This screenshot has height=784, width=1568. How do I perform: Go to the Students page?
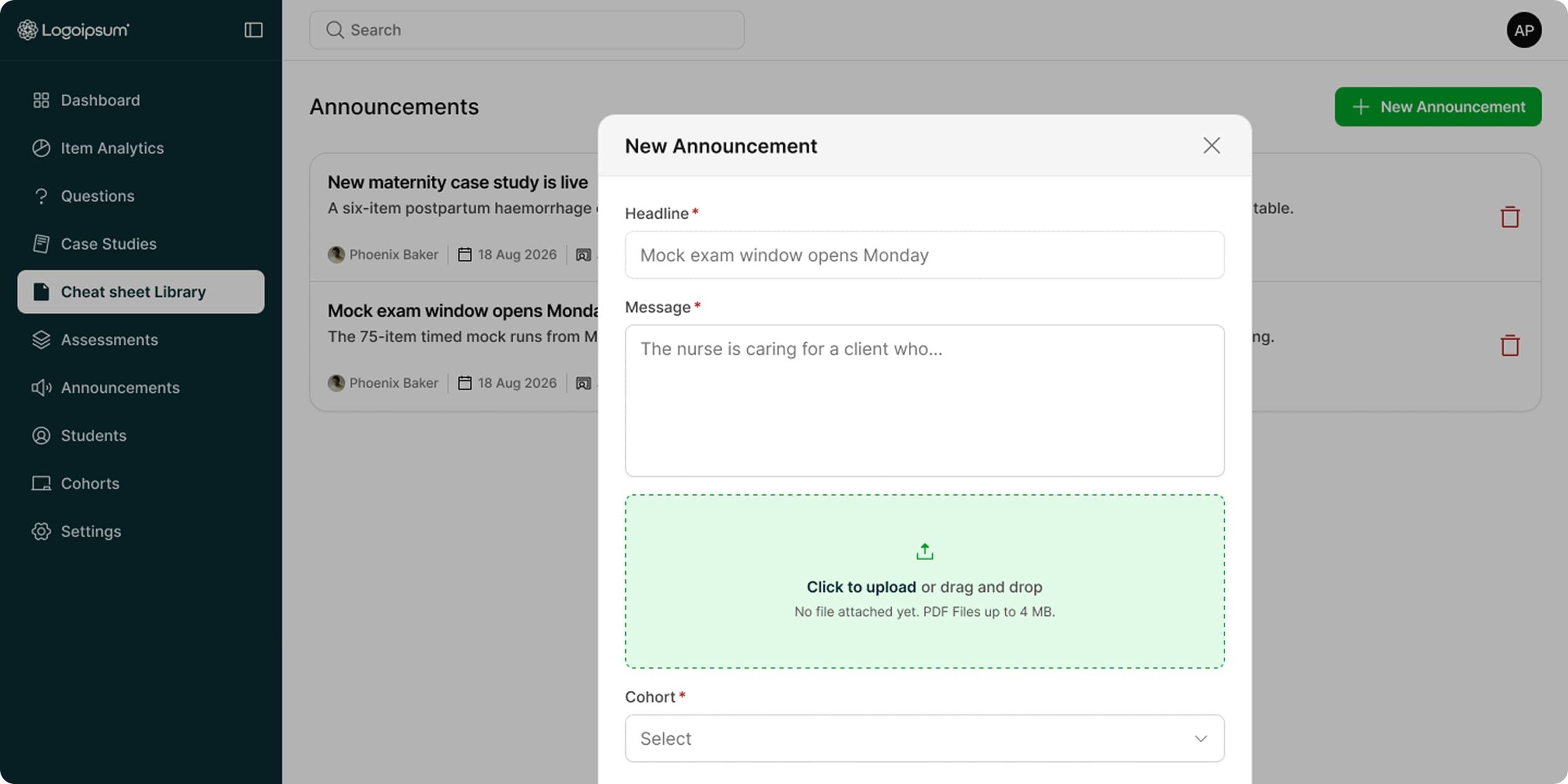click(x=141, y=435)
